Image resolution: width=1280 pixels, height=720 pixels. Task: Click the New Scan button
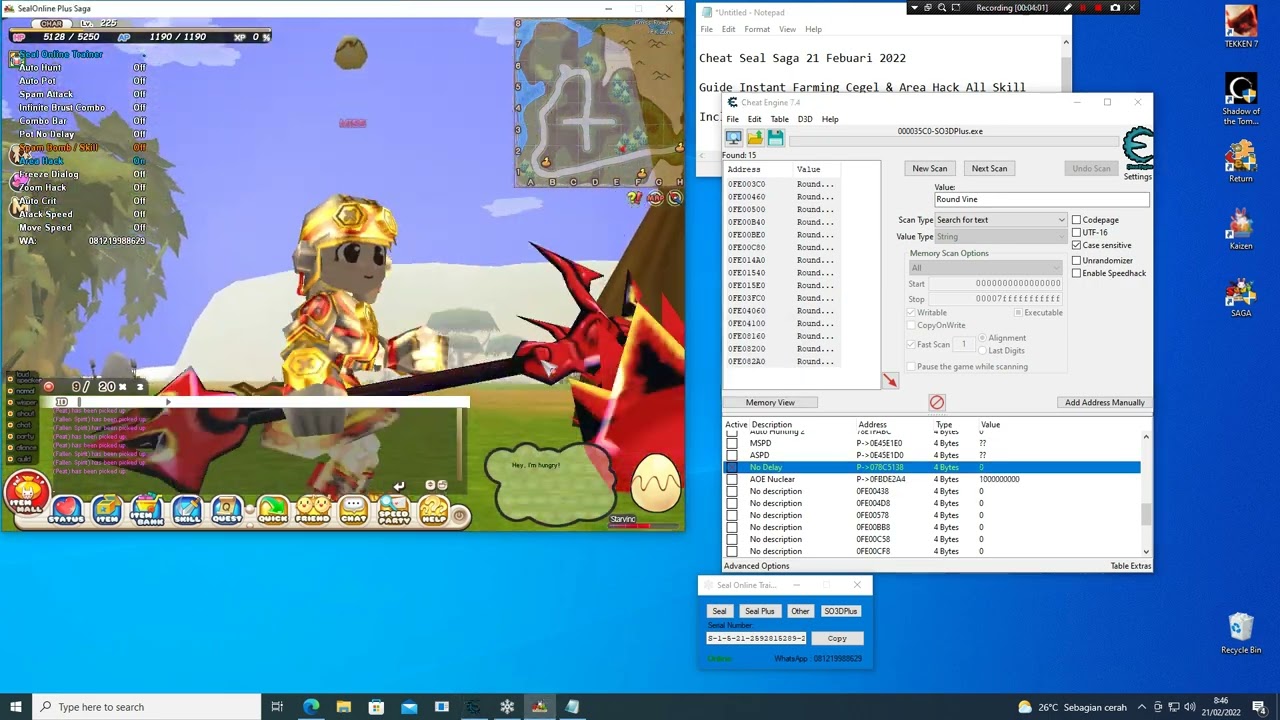929,168
